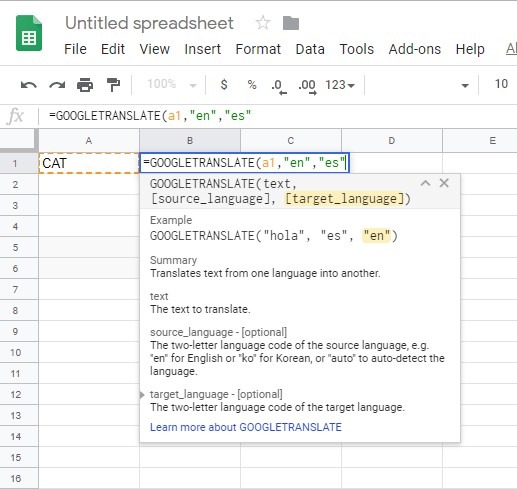Select column E header
517x489 pixels.
[480, 140]
